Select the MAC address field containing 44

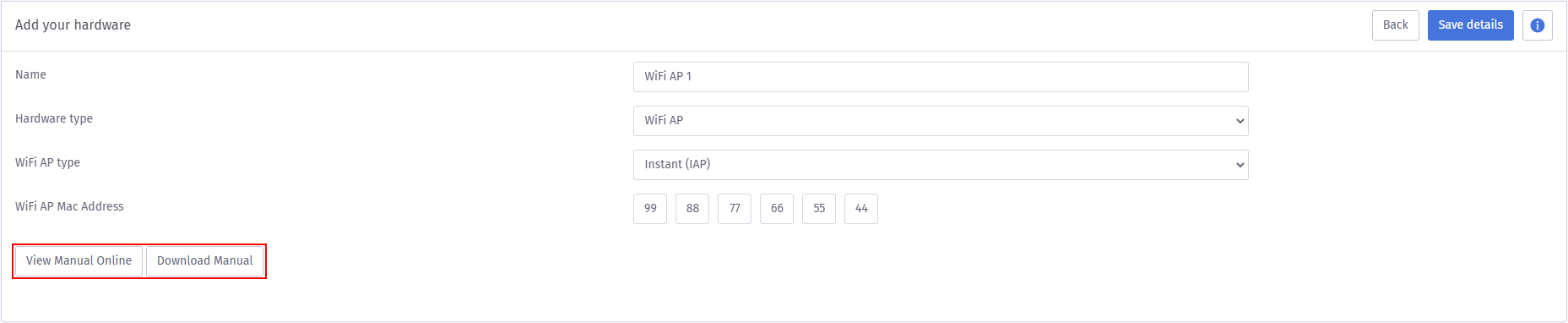coord(861,209)
